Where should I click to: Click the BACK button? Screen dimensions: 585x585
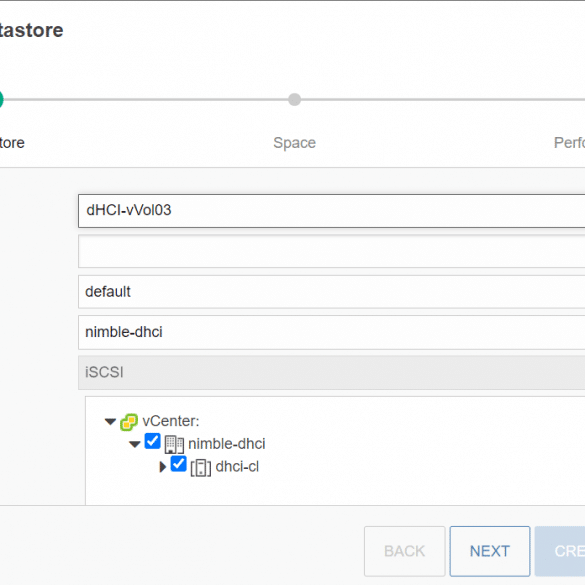405,551
